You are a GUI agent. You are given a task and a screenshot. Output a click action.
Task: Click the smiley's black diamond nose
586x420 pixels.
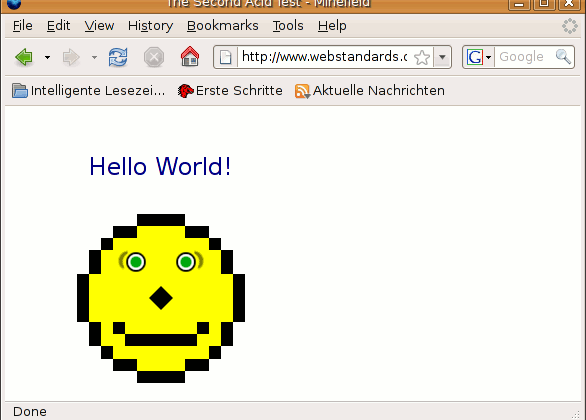[161, 298]
